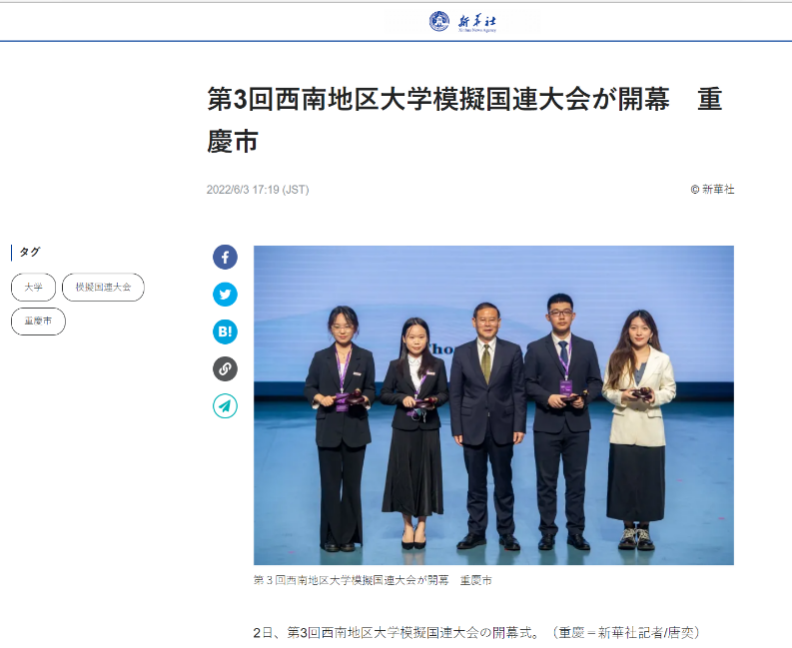Share article via Facebook icon
Screen dimensions: 792x648
pos(225,257)
